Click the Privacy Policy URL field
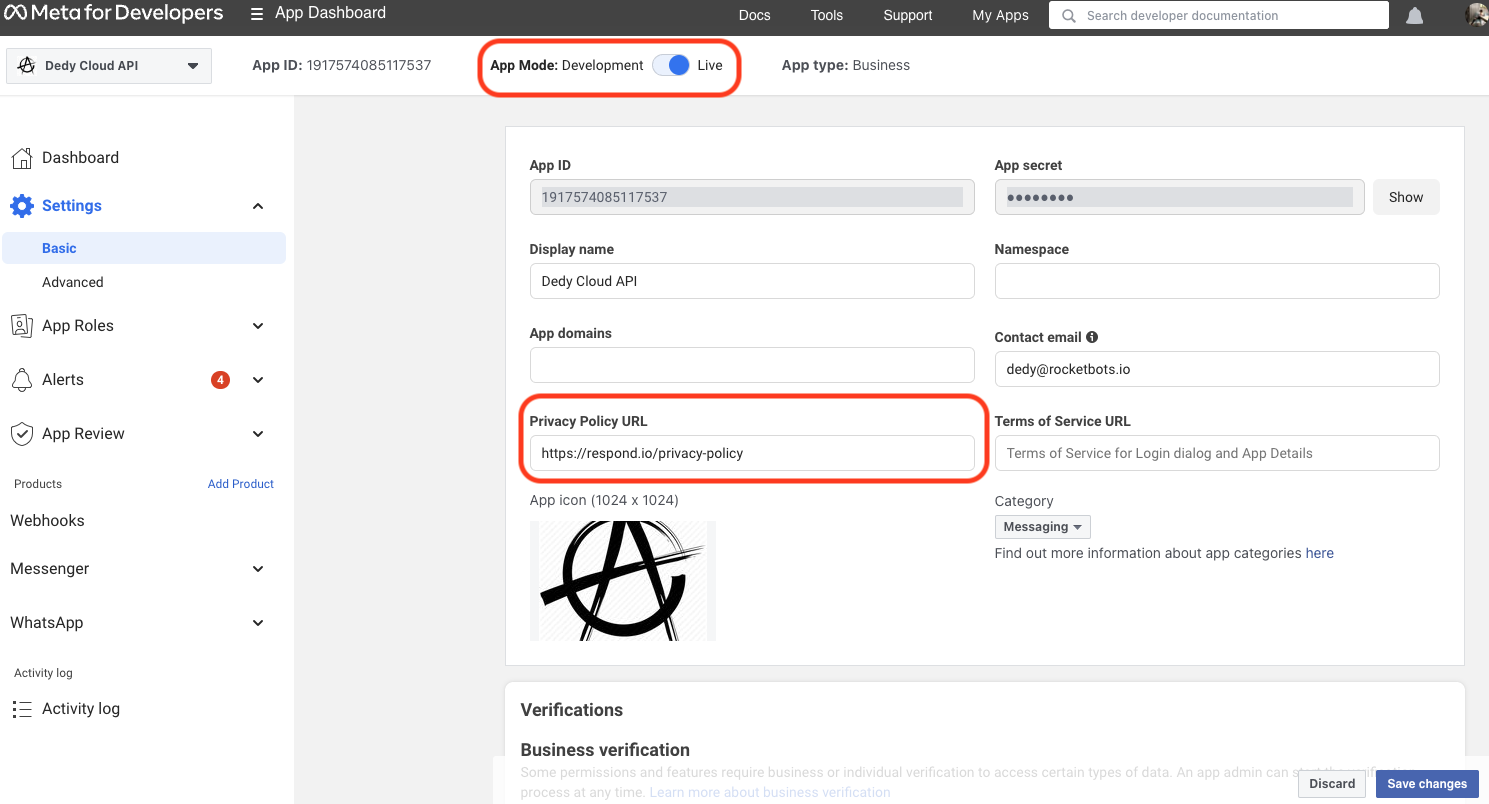The image size is (1489, 804). click(x=751, y=453)
